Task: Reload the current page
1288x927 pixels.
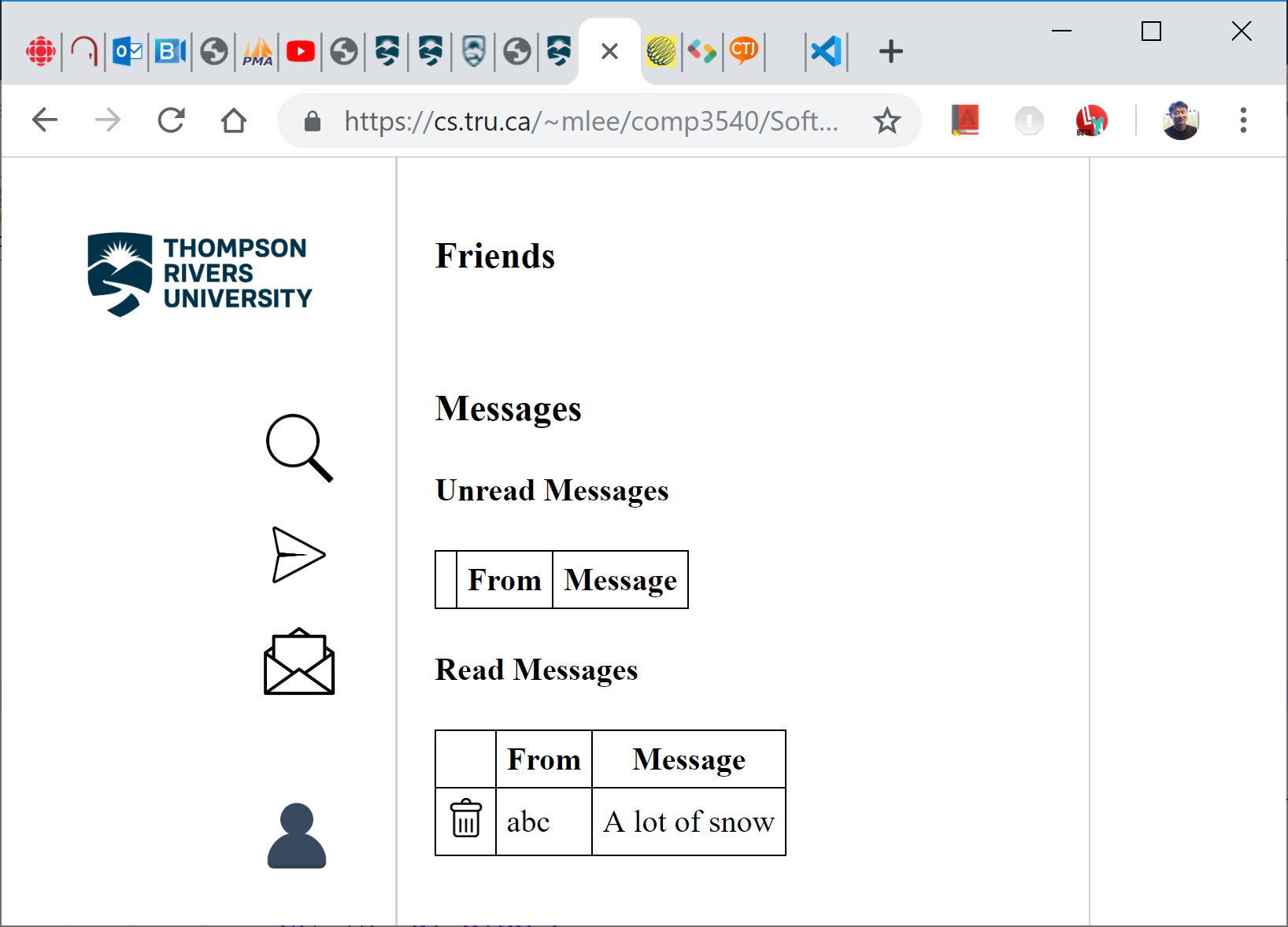Action: [x=171, y=120]
